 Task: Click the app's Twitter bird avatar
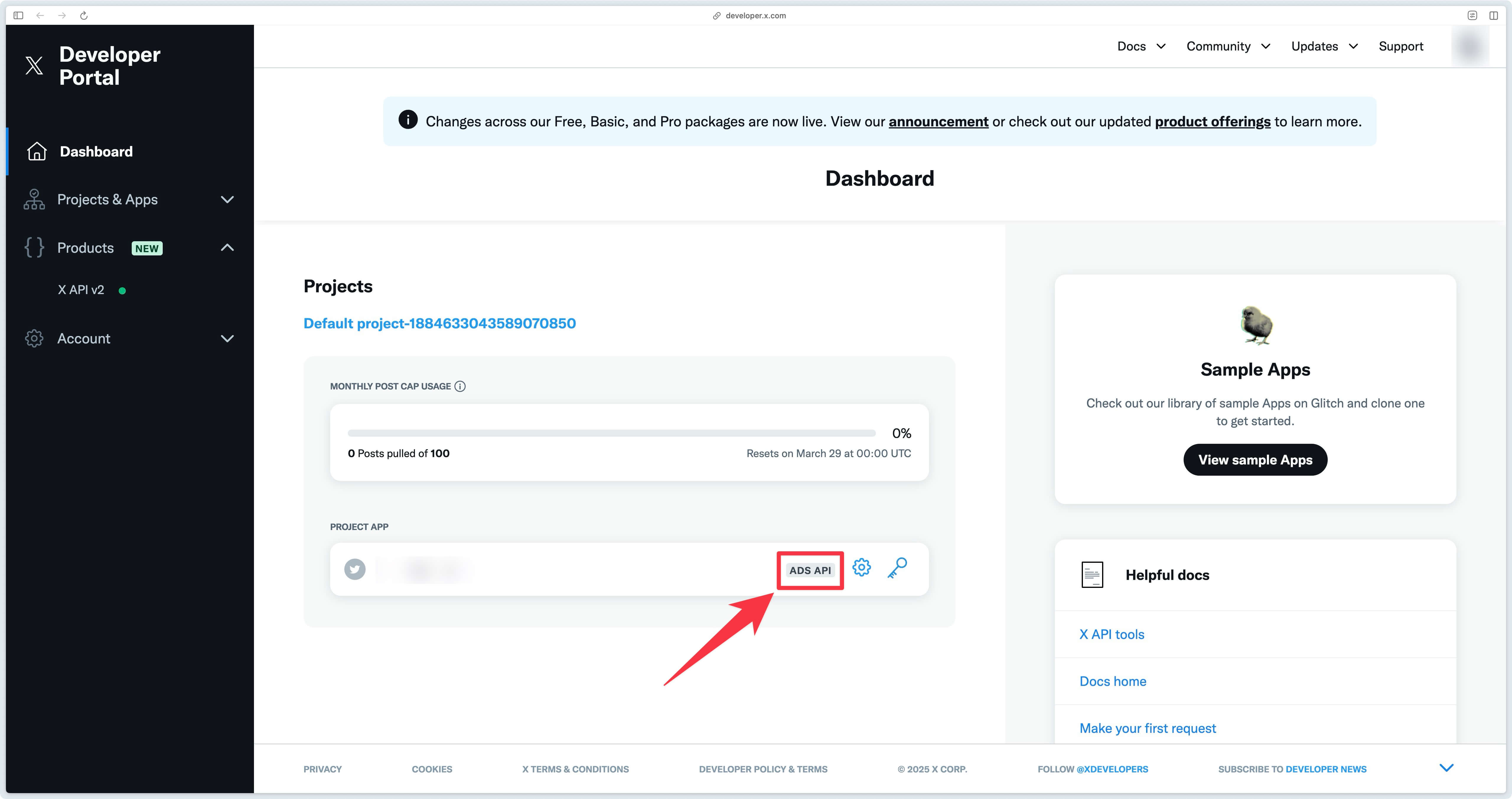(x=354, y=569)
